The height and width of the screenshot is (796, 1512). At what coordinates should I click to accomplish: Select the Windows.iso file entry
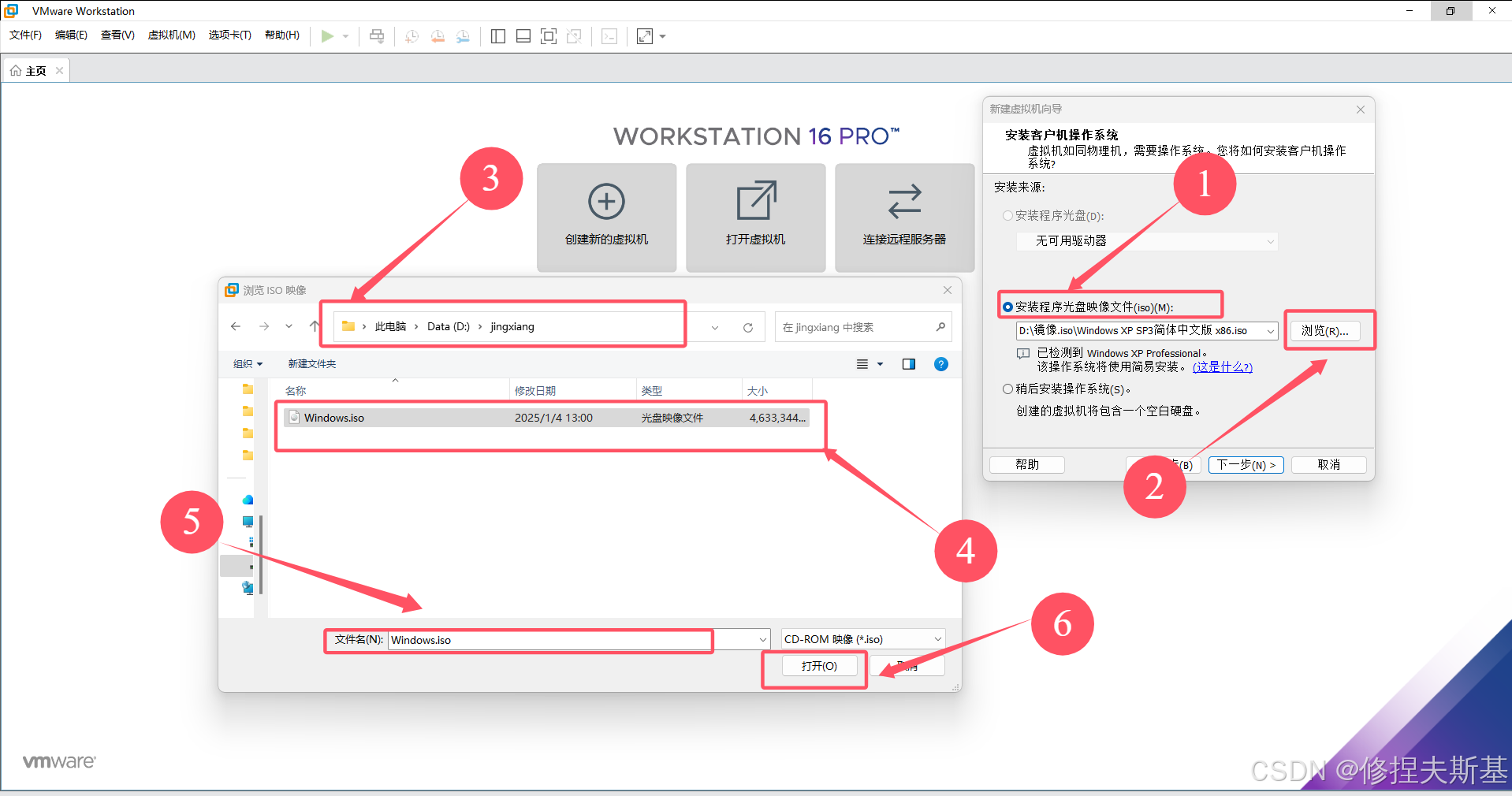click(334, 418)
